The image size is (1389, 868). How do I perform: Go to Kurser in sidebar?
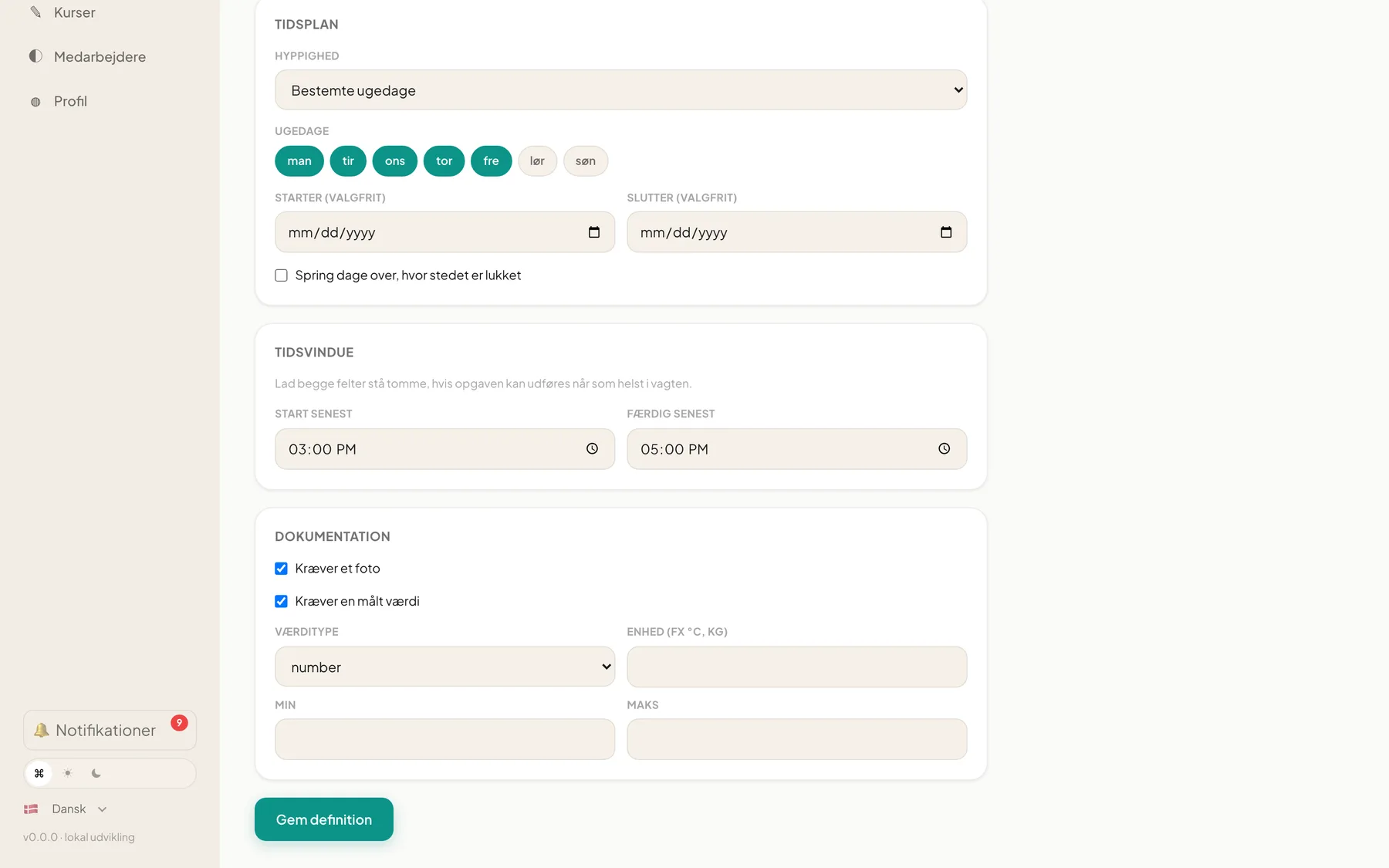click(x=75, y=12)
